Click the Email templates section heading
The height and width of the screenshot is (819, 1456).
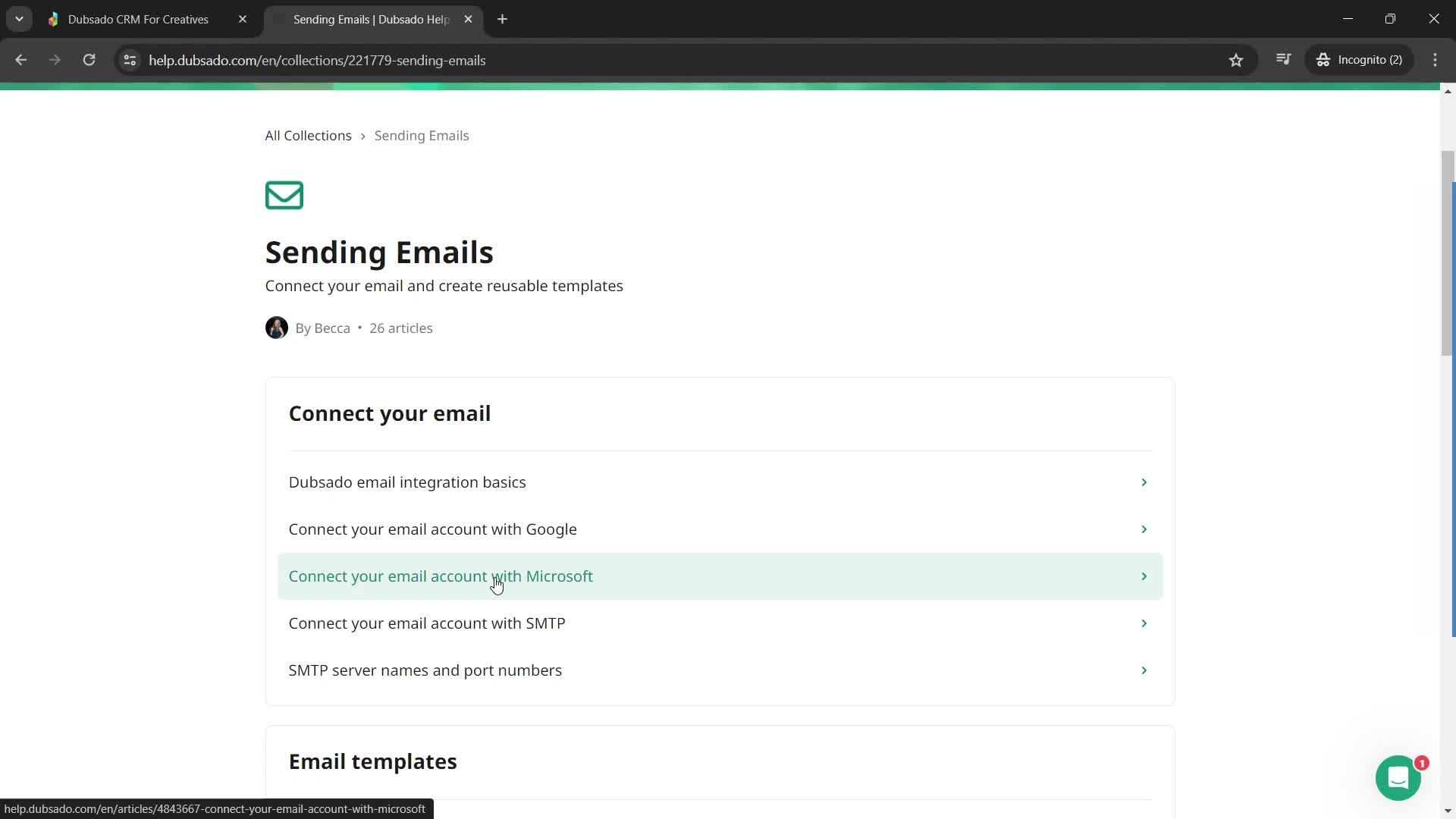pos(372,761)
